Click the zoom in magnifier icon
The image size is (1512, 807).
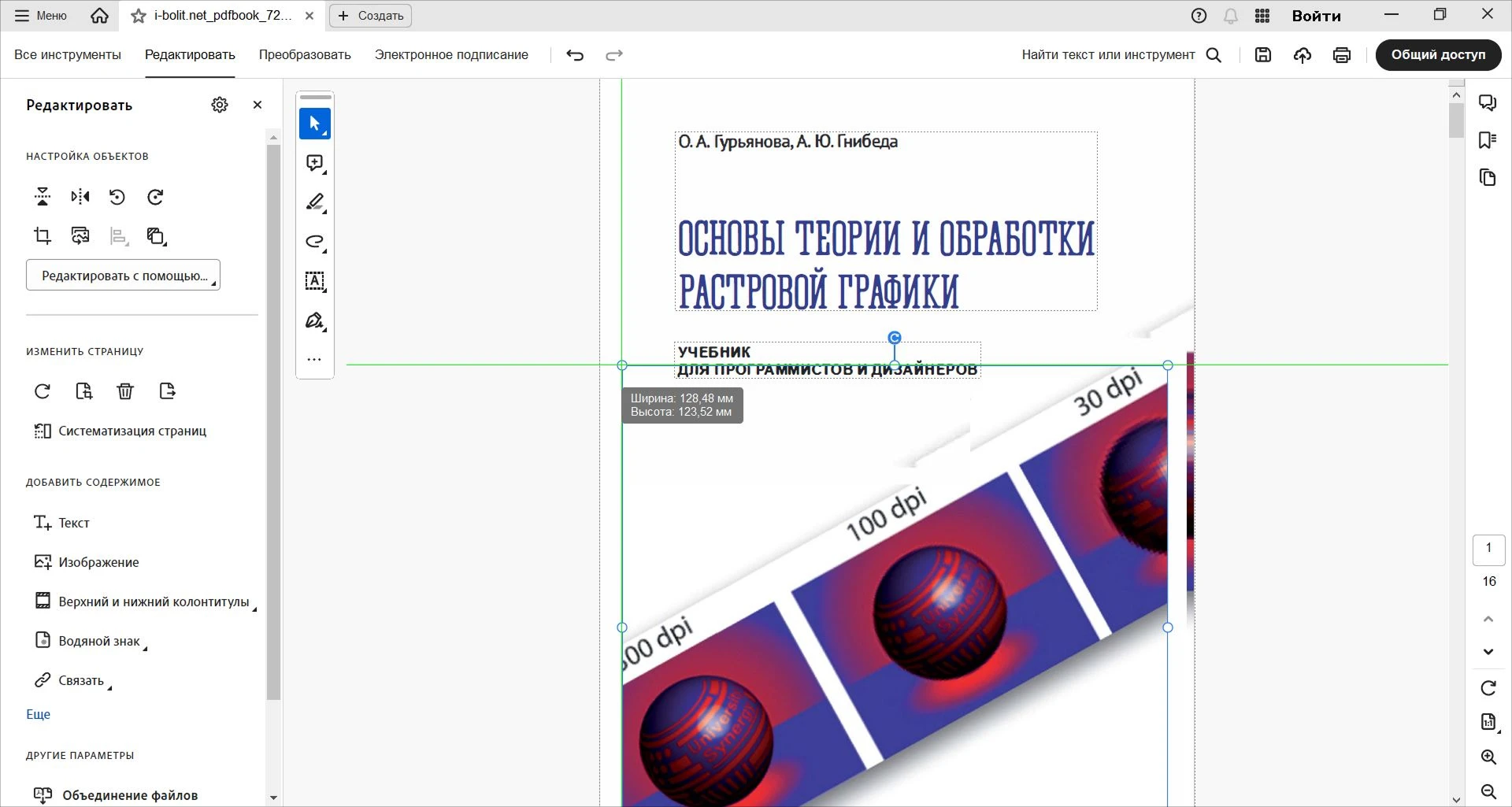pos(1488,757)
